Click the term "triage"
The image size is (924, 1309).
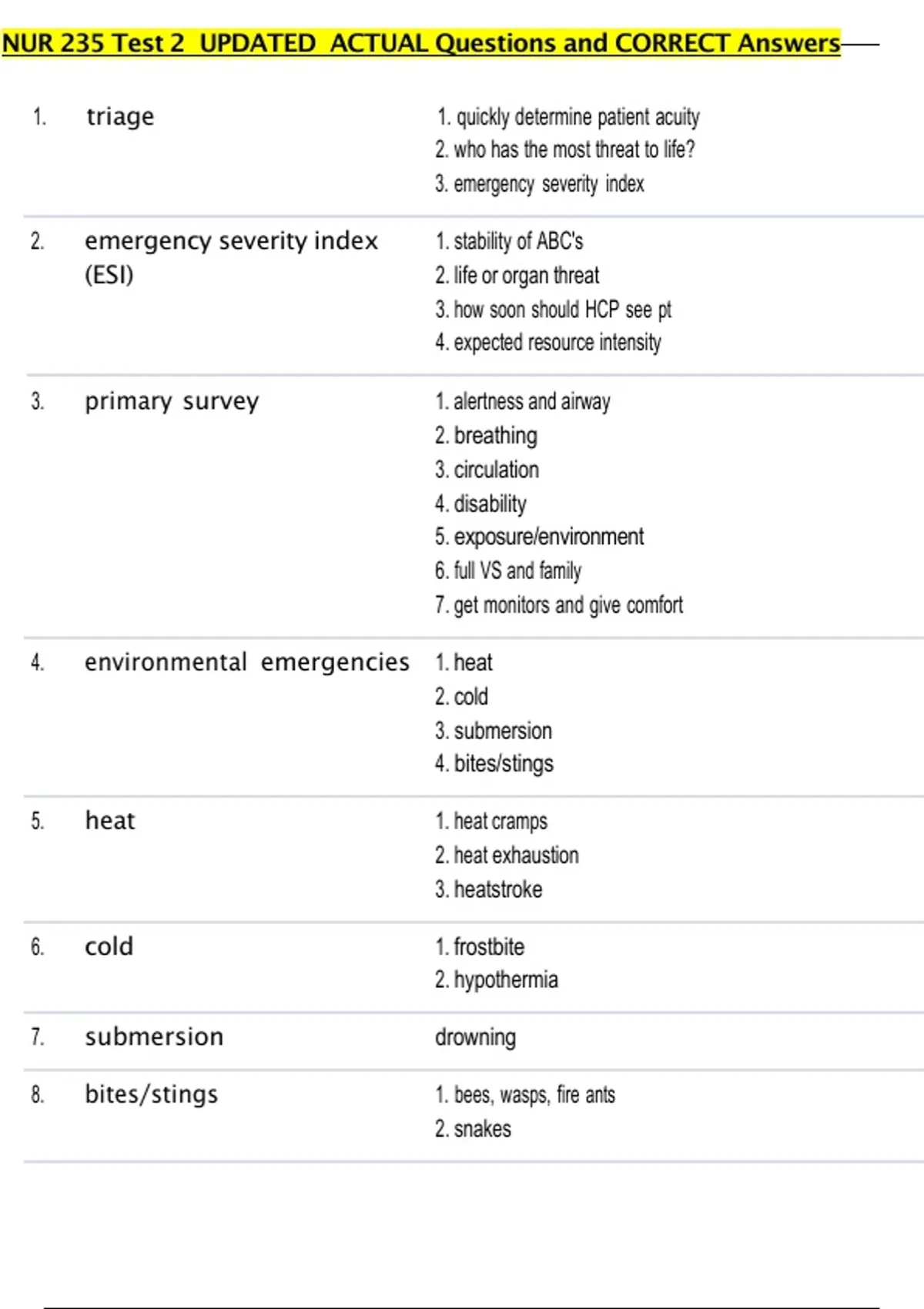[120, 116]
